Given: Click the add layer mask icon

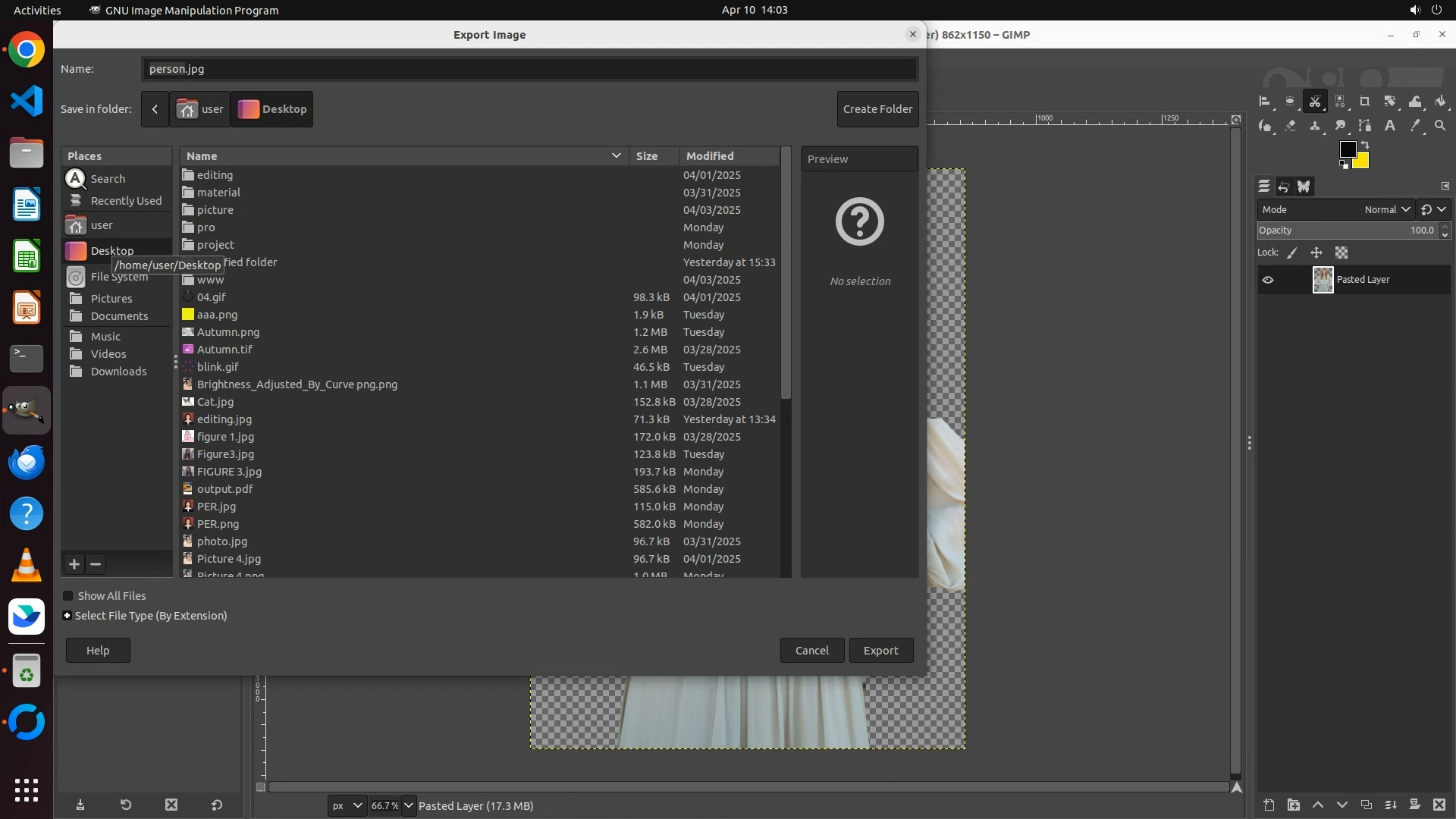Looking at the screenshot, I should click(1414, 805).
